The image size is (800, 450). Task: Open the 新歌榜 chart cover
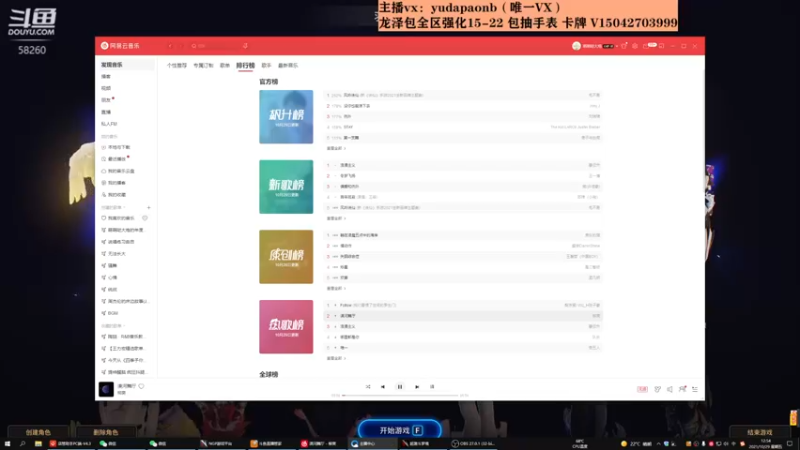[x=286, y=187]
